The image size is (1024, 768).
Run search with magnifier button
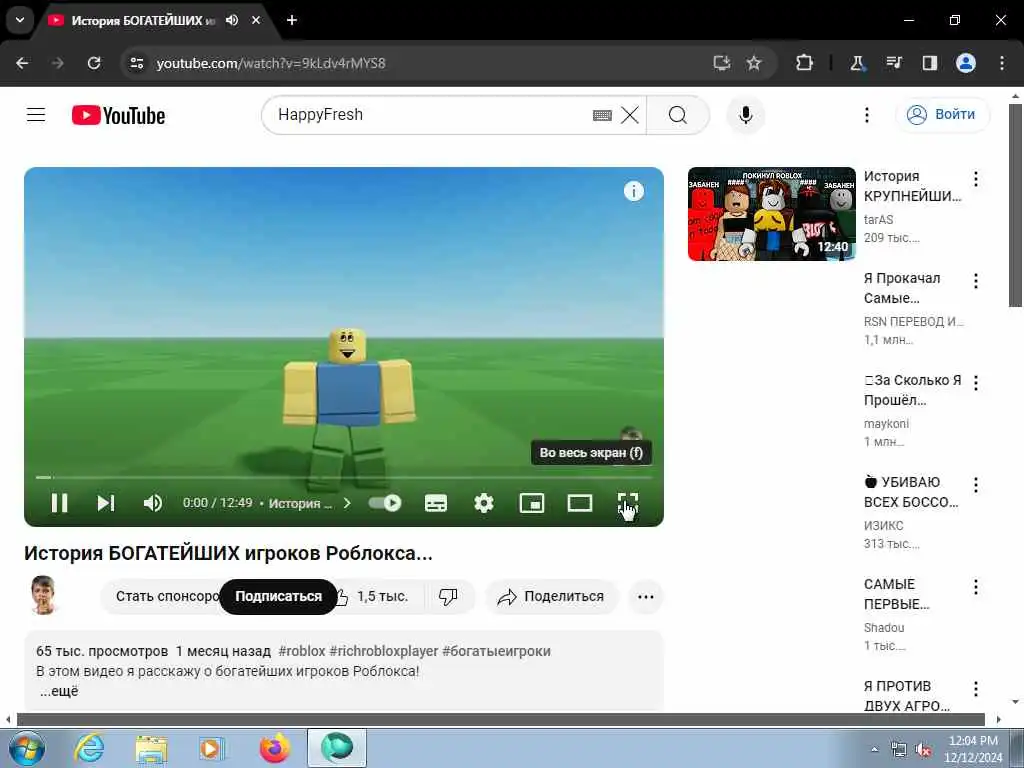678,115
